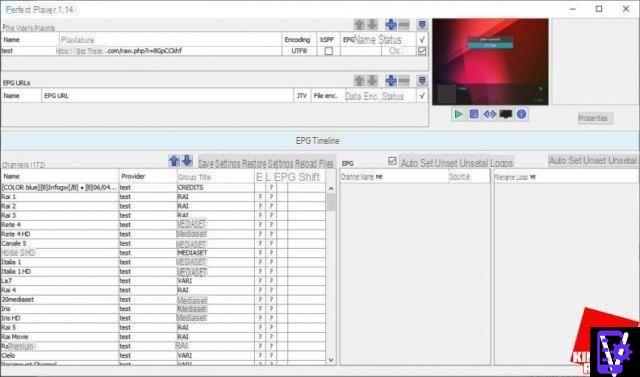Move EPG URL entry up
Image resolution: width=640 pixels, height=377 pixels.
tap(359, 80)
